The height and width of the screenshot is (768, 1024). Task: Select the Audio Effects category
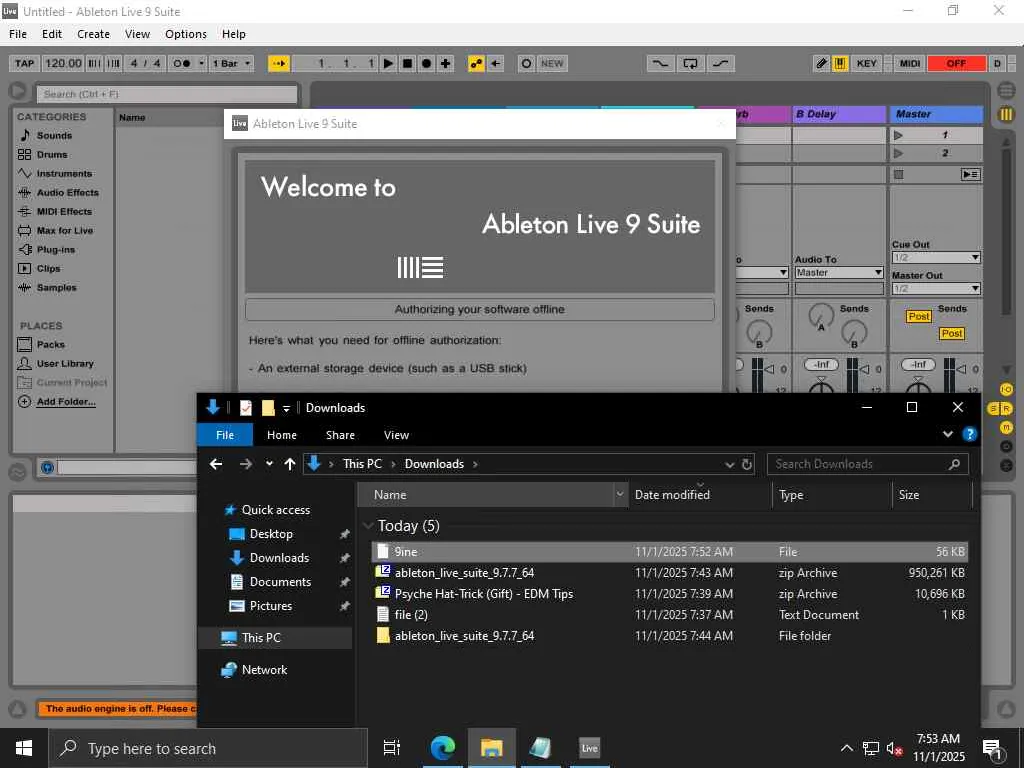click(x=67, y=192)
